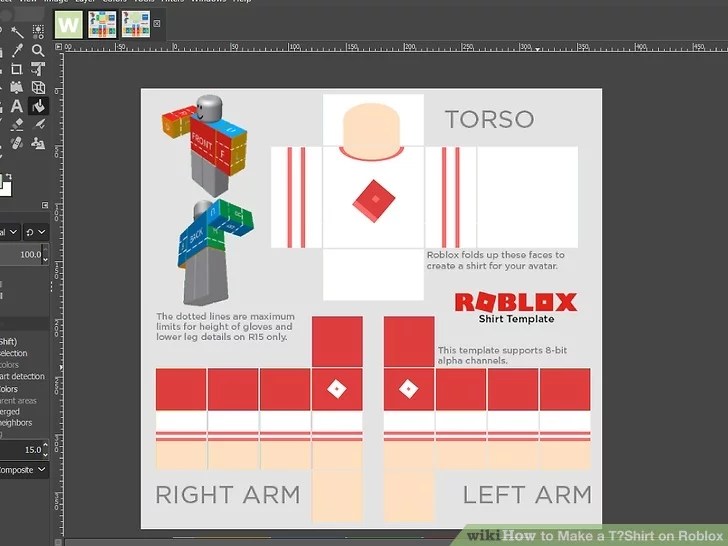Select the active Bucket Fill tool
The image size is (728, 546).
pyautogui.click(x=38, y=106)
